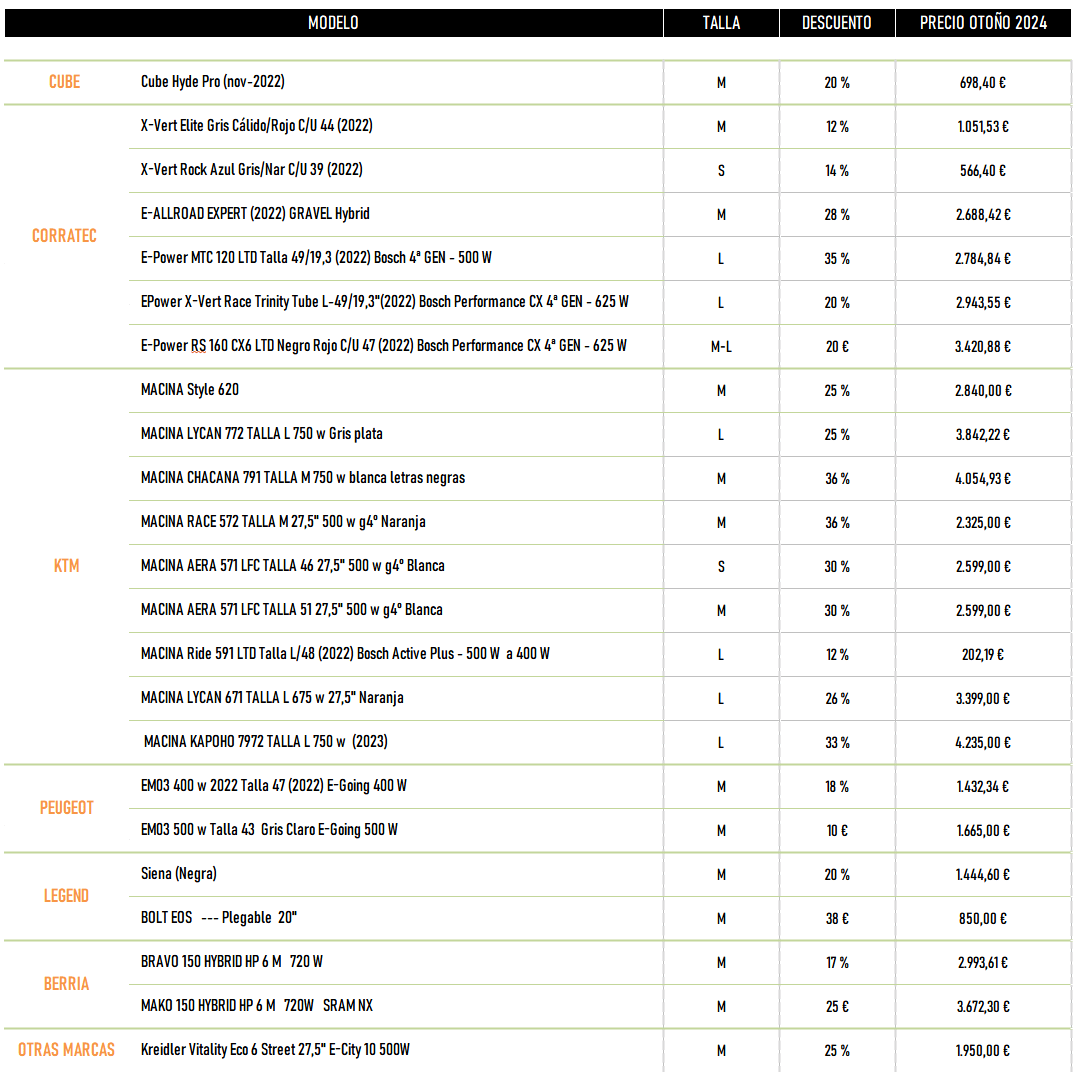This screenshot has height=1083, width=1076.
Task: Click the 2.325,00 € price
Action: (983, 523)
